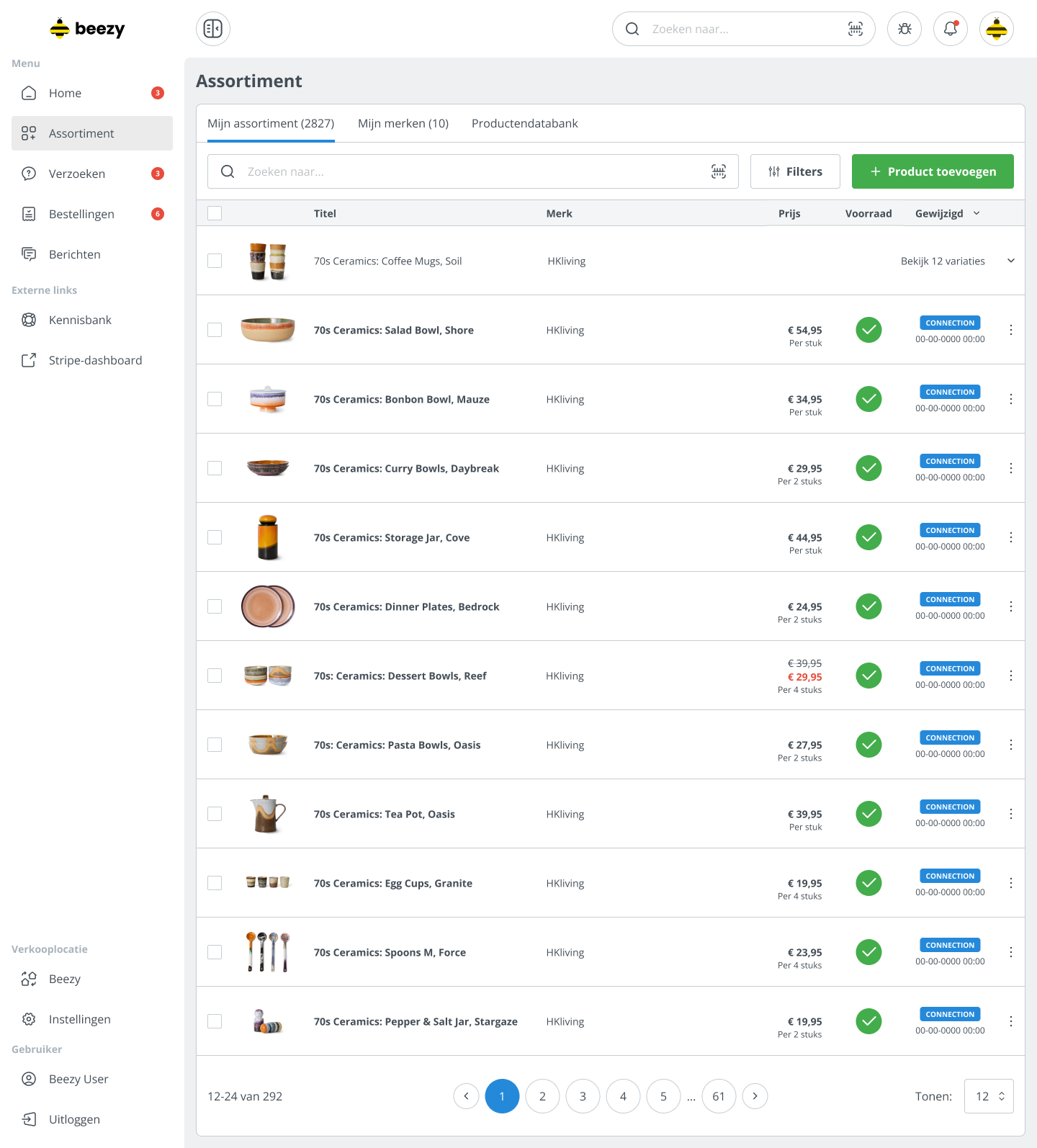Go to next page arrow

[755, 1096]
